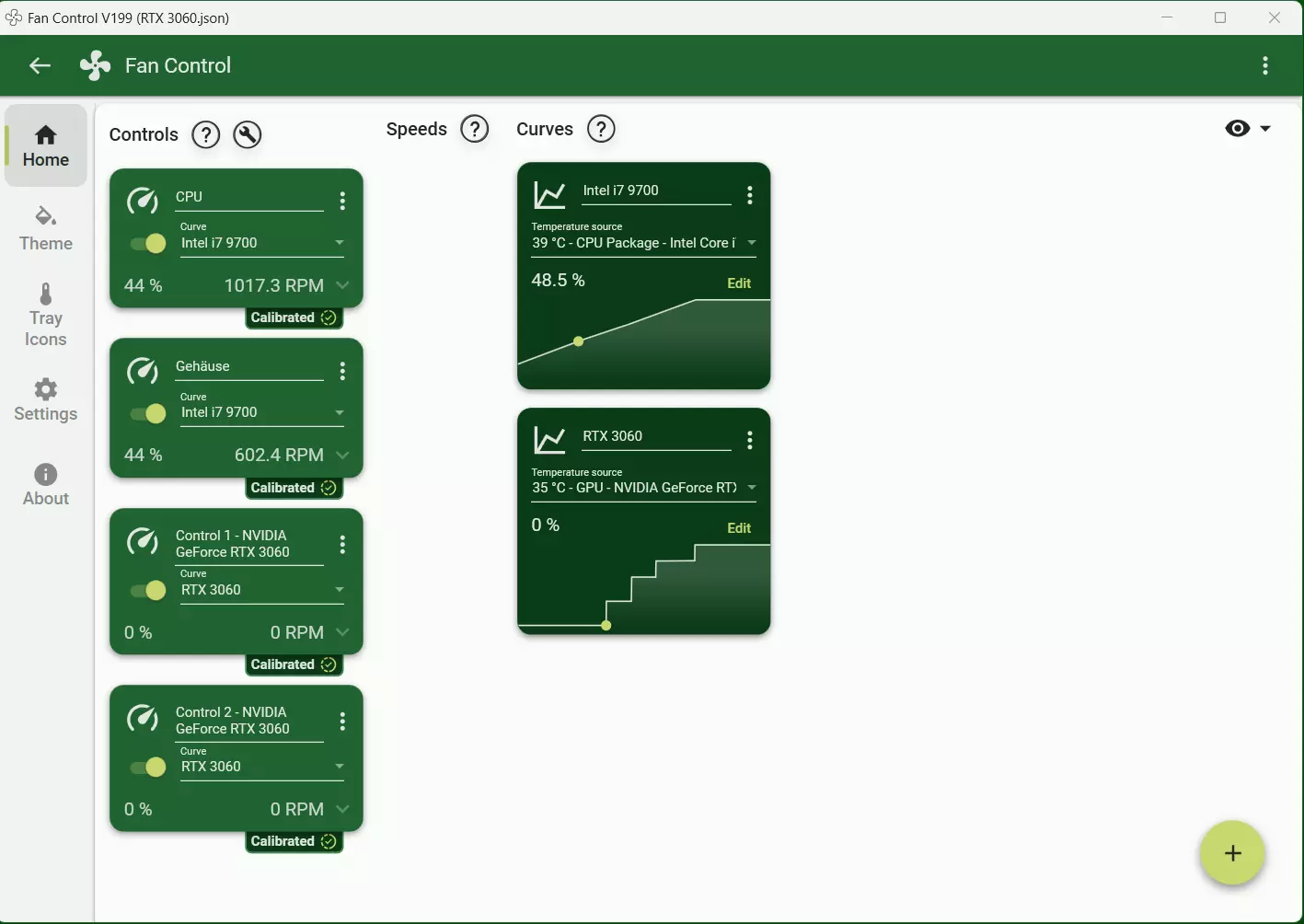Image resolution: width=1304 pixels, height=924 pixels.
Task: Click Intel i7 9700 curve name field
Action: click(656, 191)
